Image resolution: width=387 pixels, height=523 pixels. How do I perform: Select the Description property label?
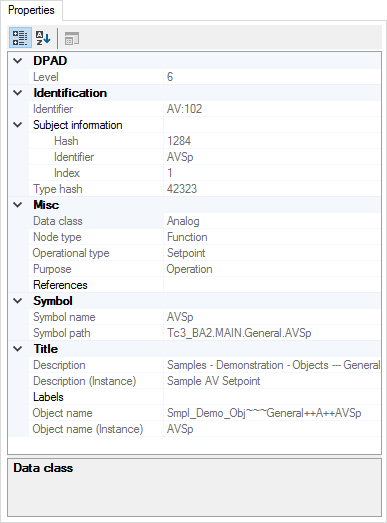click(x=59, y=365)
